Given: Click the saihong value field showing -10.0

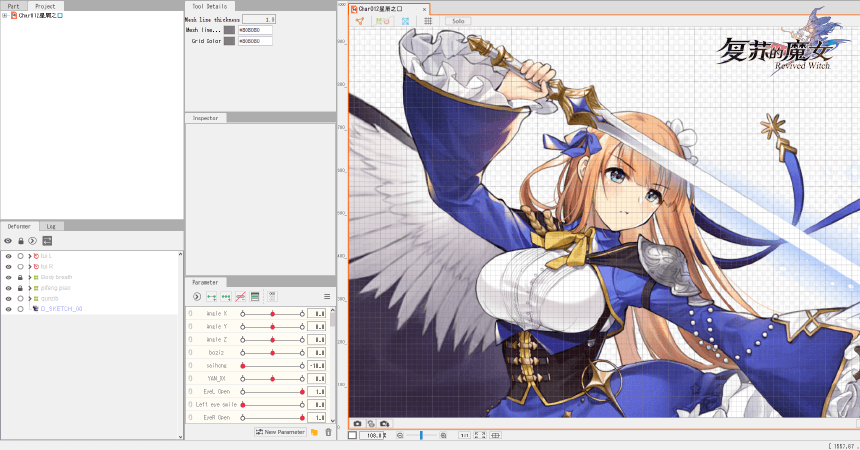Looking at the screenshot, I should coord(316,365).
